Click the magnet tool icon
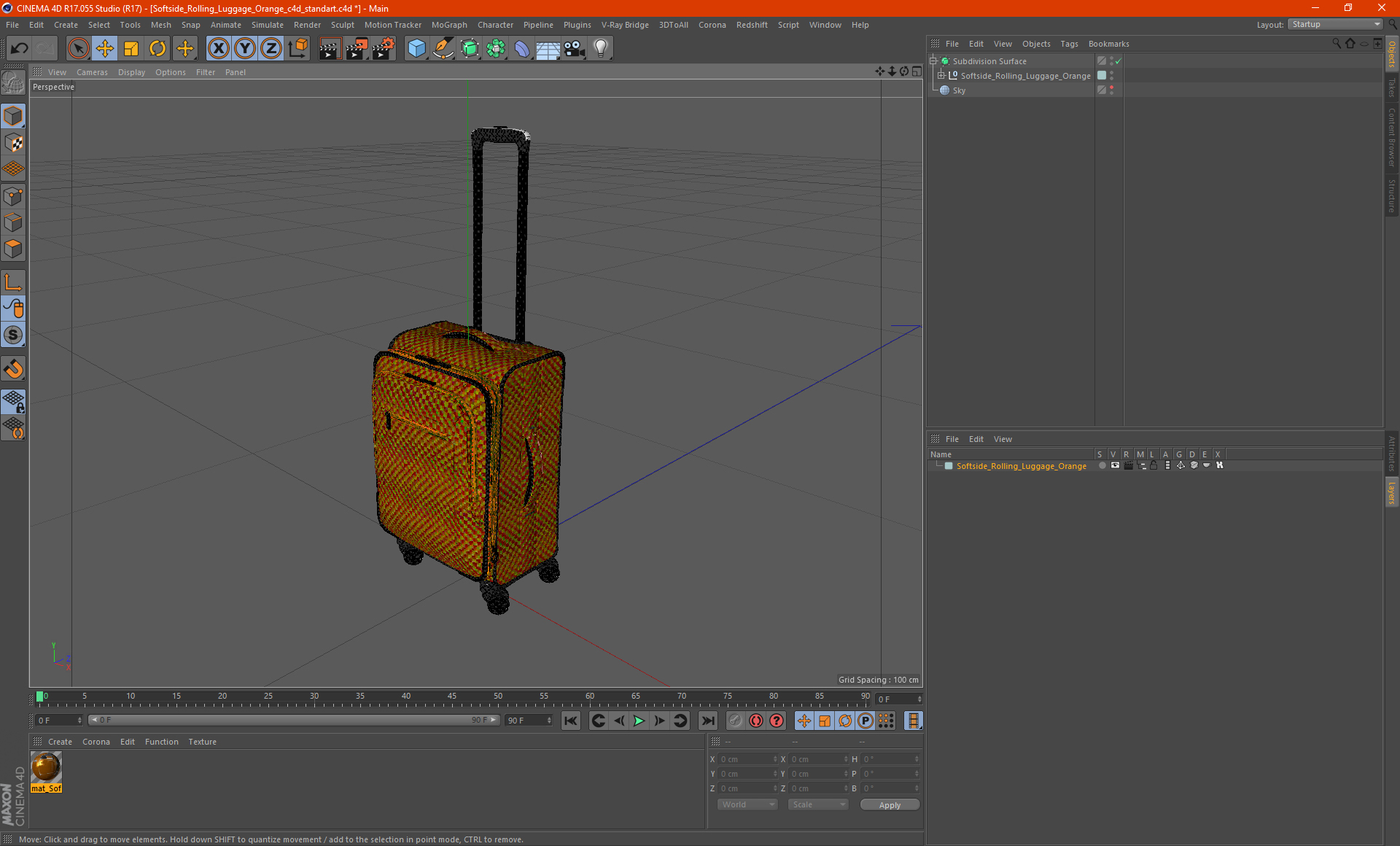The image size is (1400, 846). point(13,369)
